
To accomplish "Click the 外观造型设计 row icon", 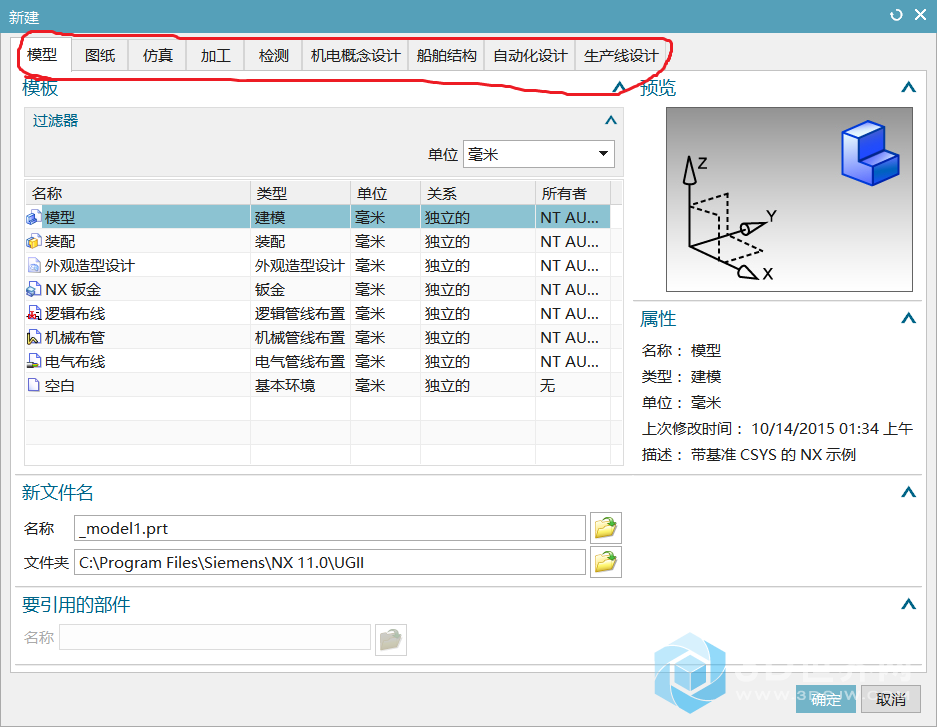I will [x=34, y=265].
